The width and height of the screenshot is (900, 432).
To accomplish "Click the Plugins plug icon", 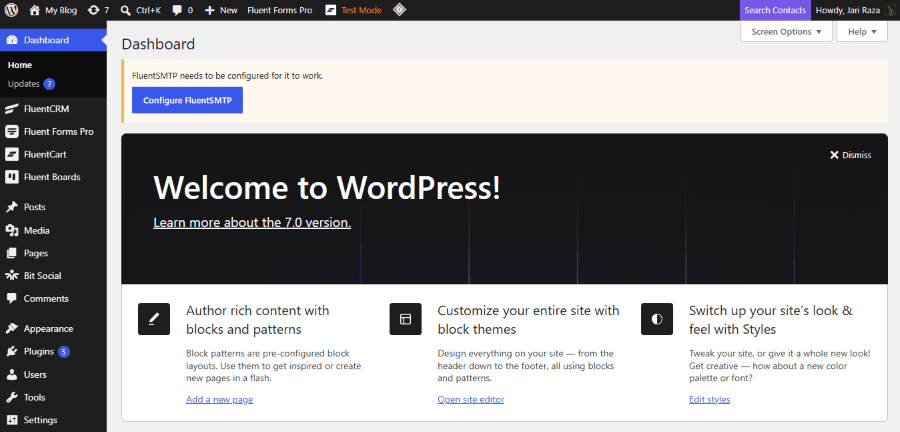I will (11, 352).
